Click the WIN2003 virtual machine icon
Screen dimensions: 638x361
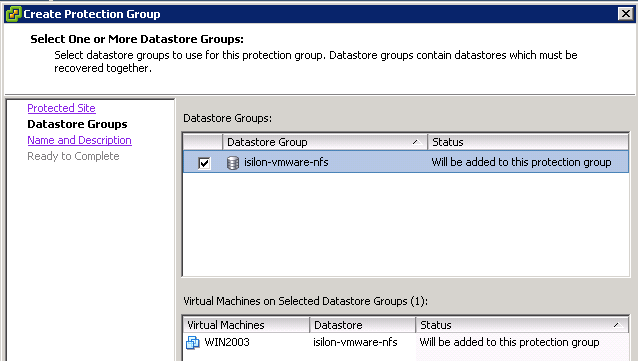point(193,342)
